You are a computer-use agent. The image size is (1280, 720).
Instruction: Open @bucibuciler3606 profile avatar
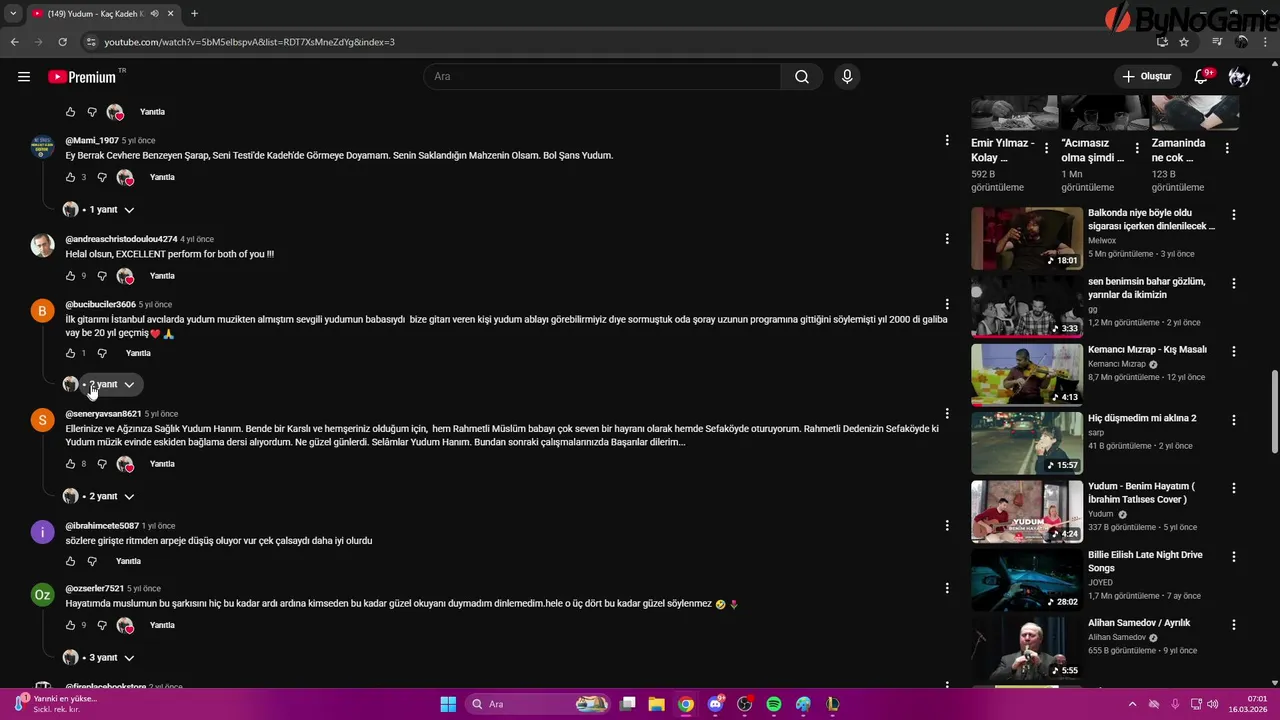tap(42, 311)
